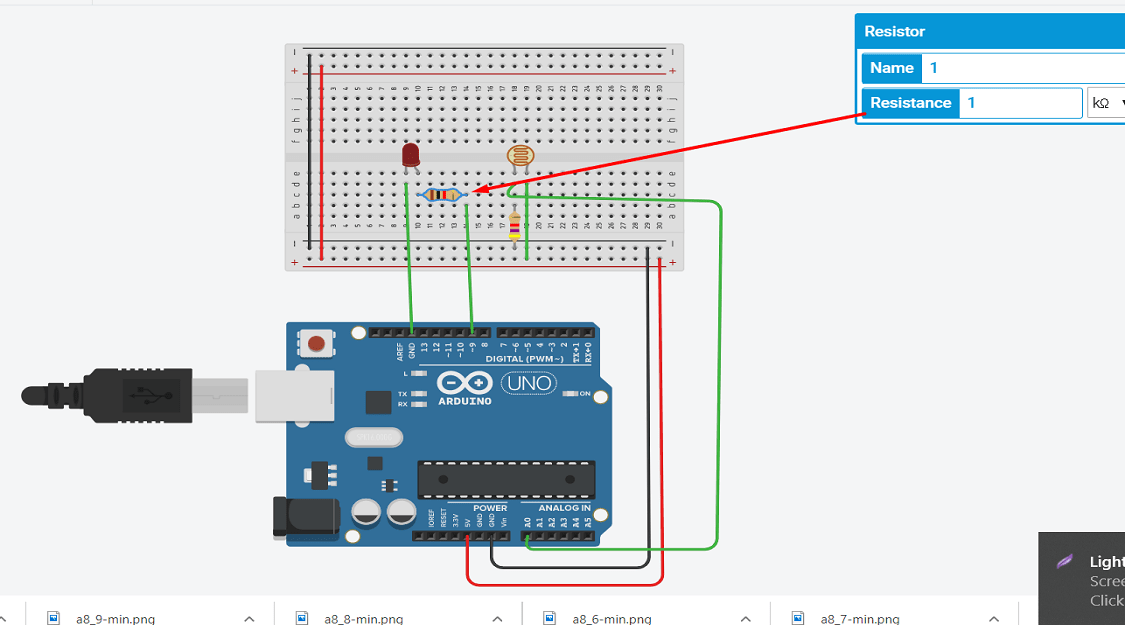Click the "ANALOG IN" label on Arduino

[x=565, y=508]
